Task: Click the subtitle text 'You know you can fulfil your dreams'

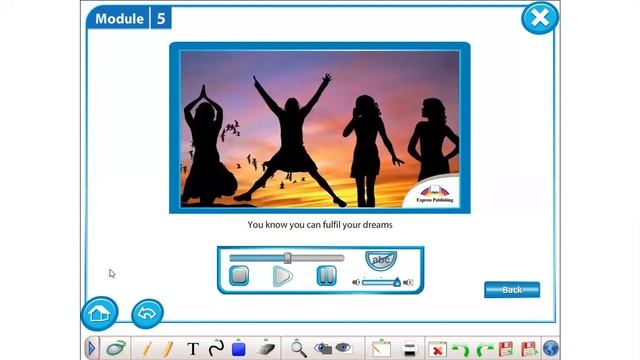Action: click(320, 225)
